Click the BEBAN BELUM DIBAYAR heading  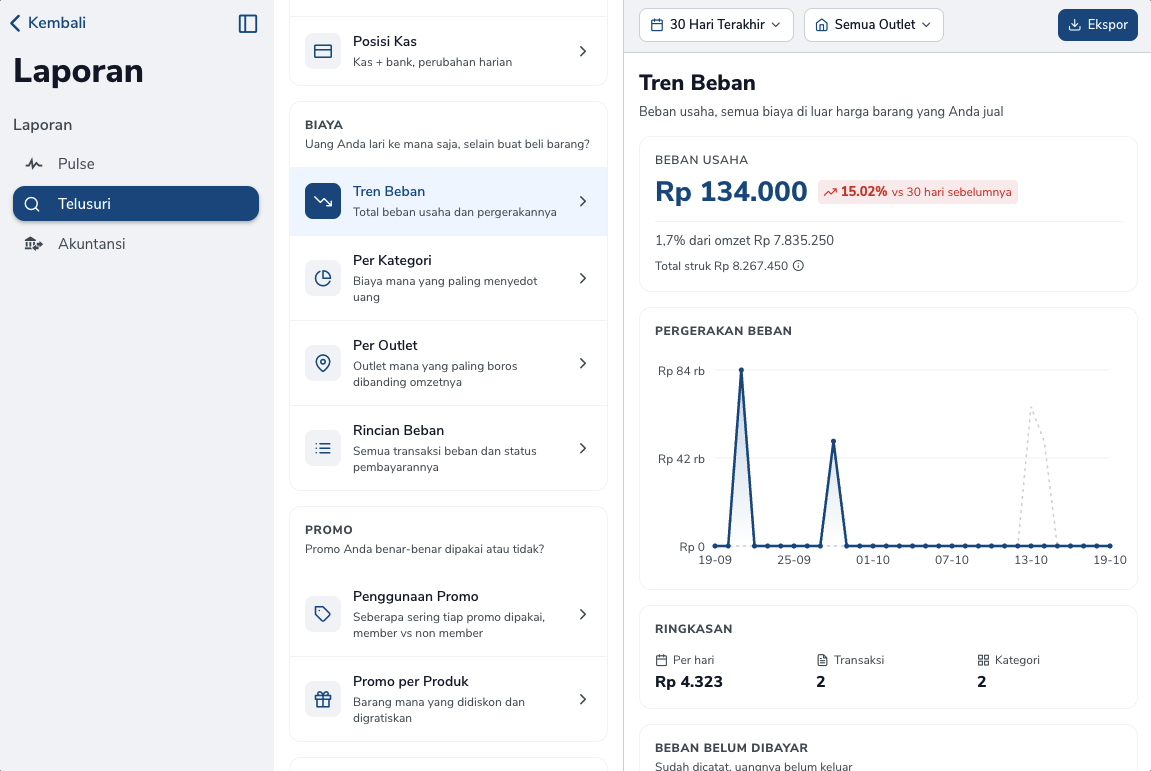(731, 748)
